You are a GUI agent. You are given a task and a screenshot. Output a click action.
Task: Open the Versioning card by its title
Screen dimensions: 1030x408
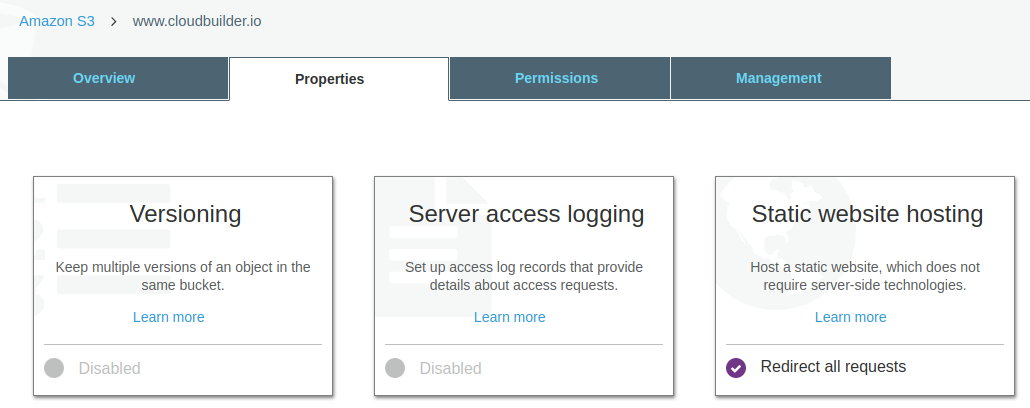pos(185,214)
